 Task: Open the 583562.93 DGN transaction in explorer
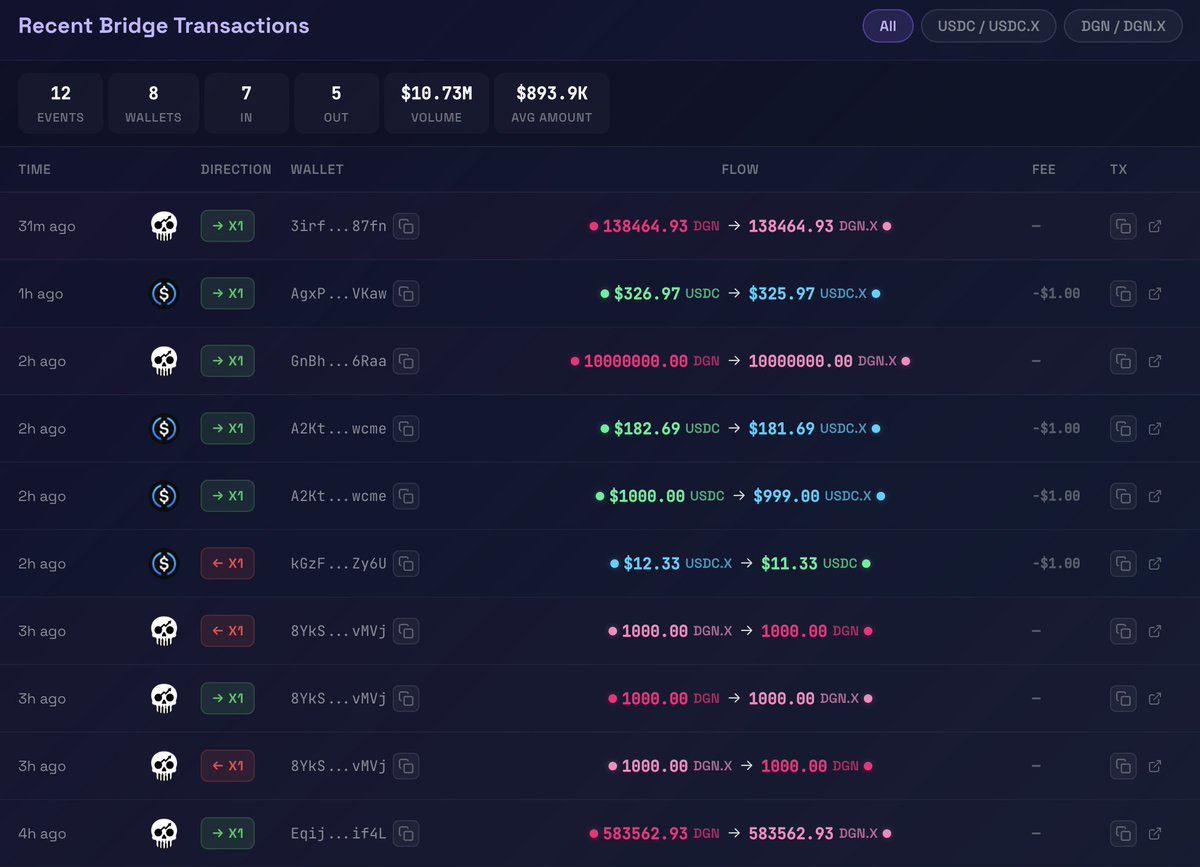click(1155, 833)
